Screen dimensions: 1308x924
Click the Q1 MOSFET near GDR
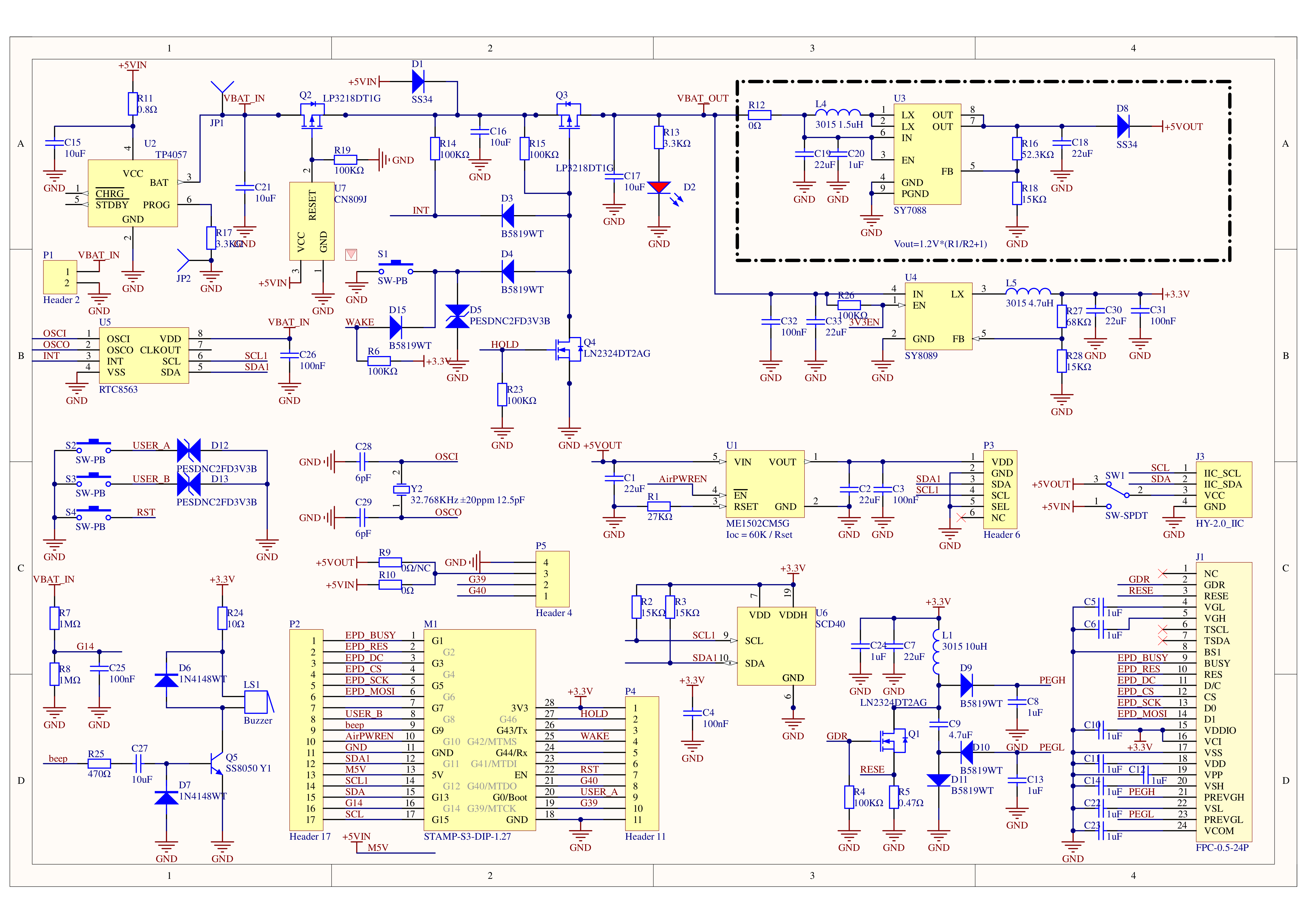893,741
